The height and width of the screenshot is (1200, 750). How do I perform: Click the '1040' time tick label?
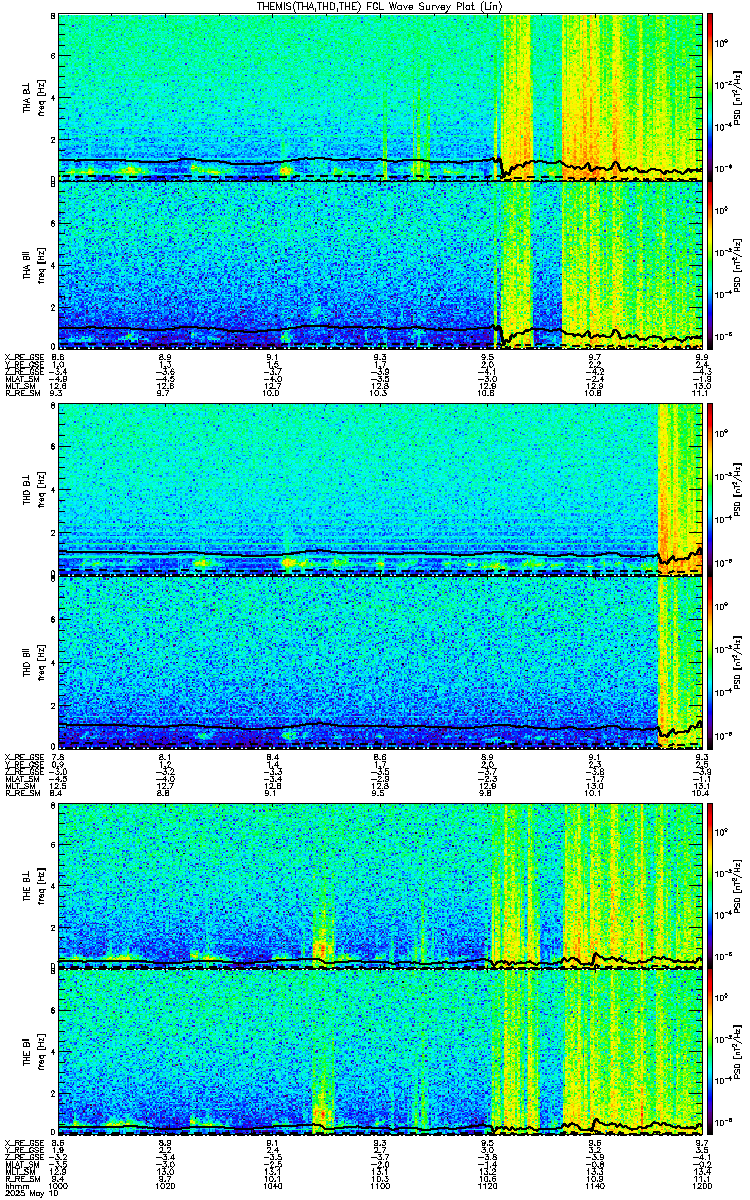pyautogui.click(x=273, y=1186)
